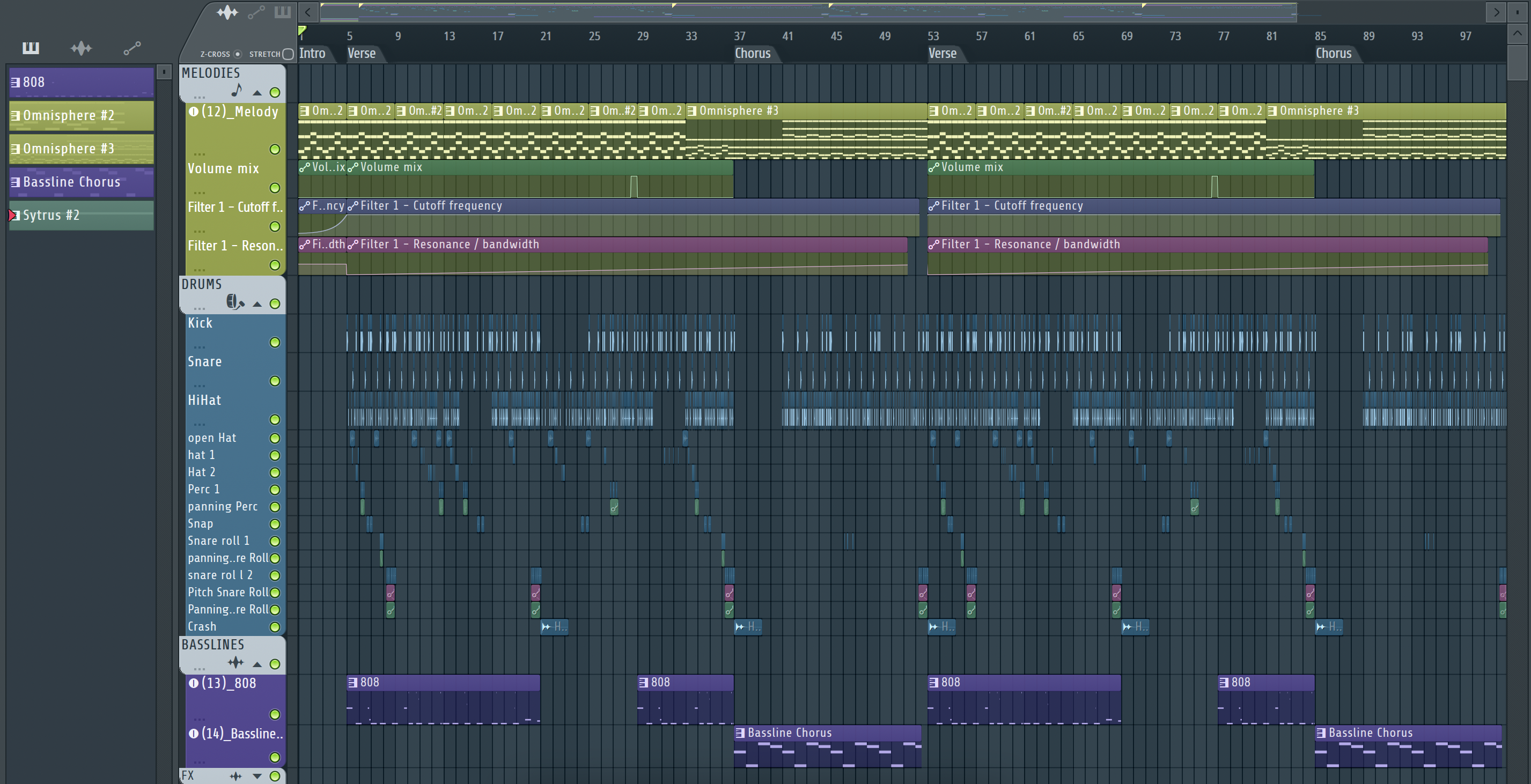The image size is (1531, 784).
Task: Open picker panel options dropdown
Action: coord(164,72)
